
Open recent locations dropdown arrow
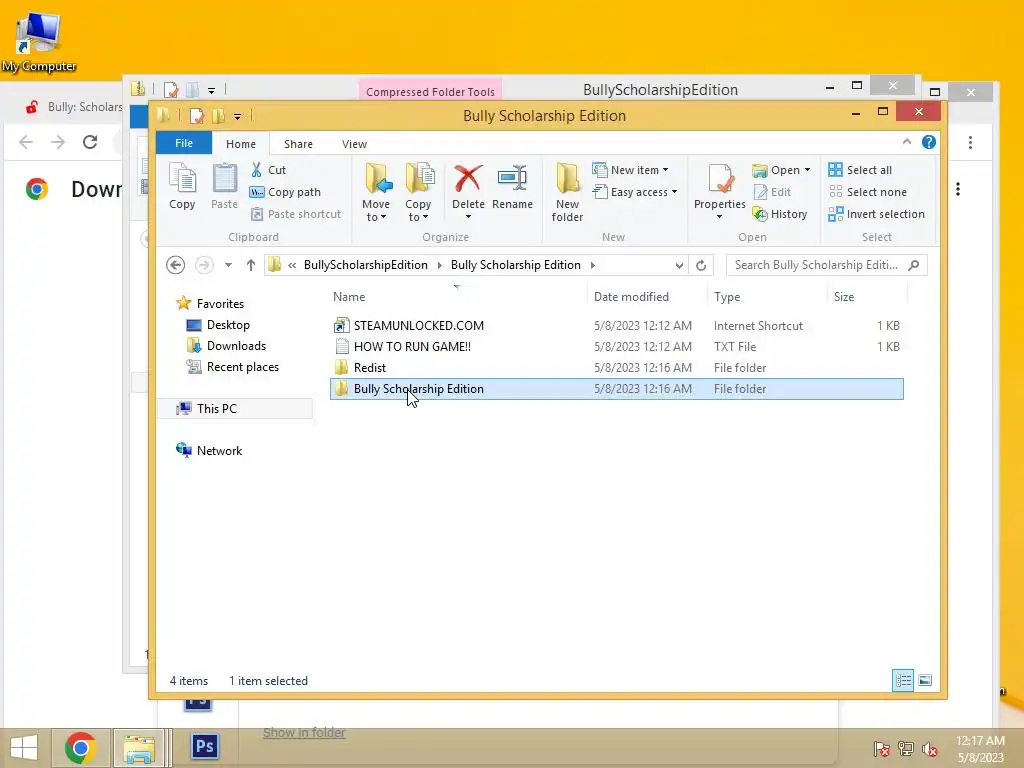[228, 264]
